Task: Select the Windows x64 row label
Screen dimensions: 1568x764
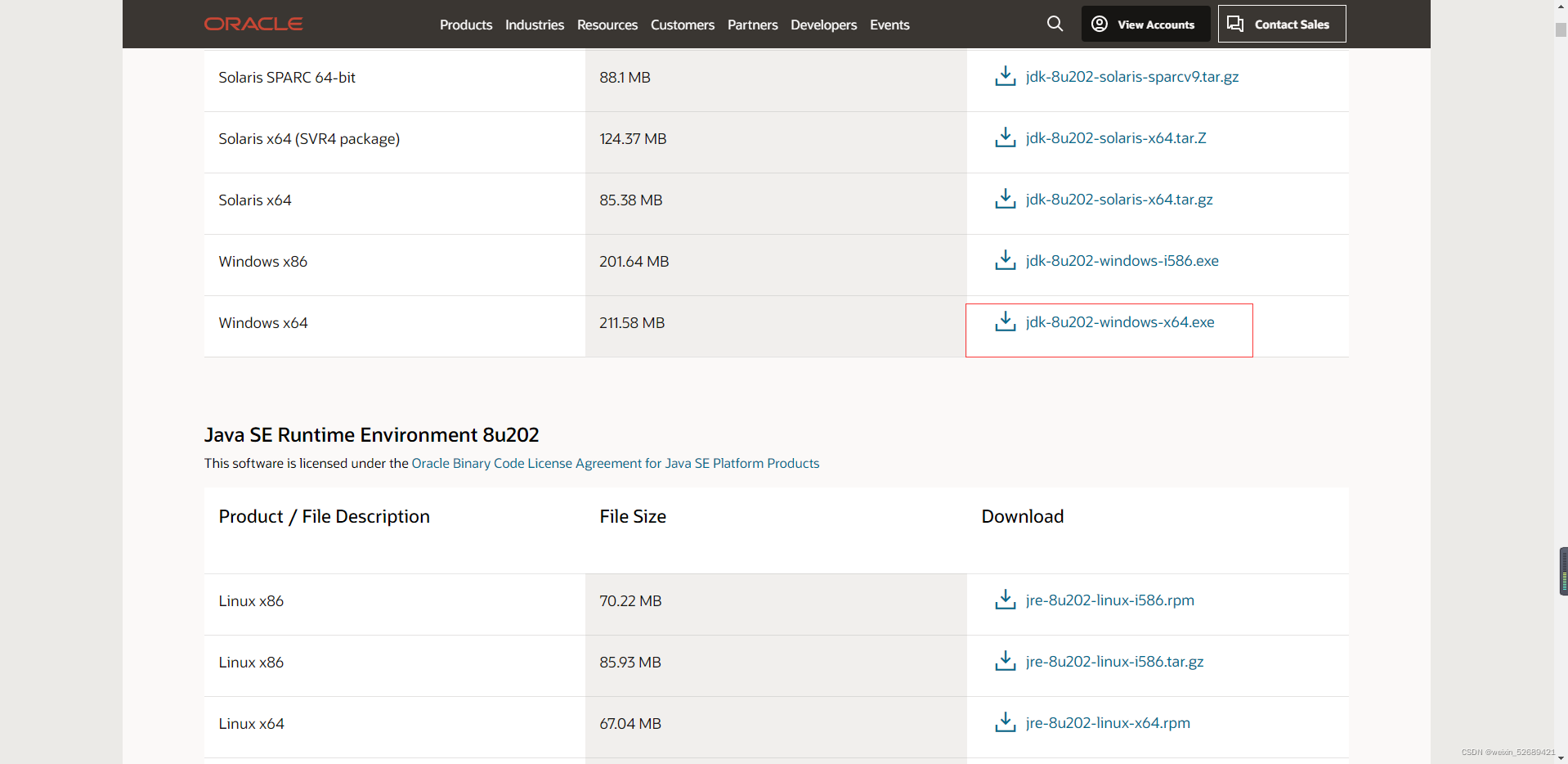Action: [x=263, y=323]
